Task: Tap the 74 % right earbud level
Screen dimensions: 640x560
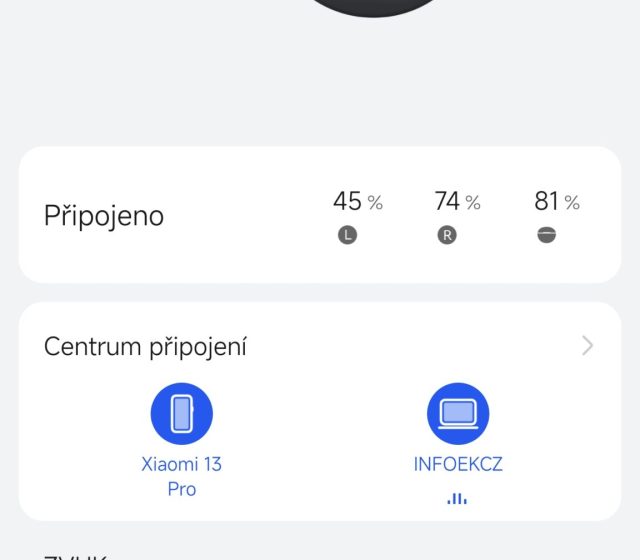Action: (x=447, y=202)
